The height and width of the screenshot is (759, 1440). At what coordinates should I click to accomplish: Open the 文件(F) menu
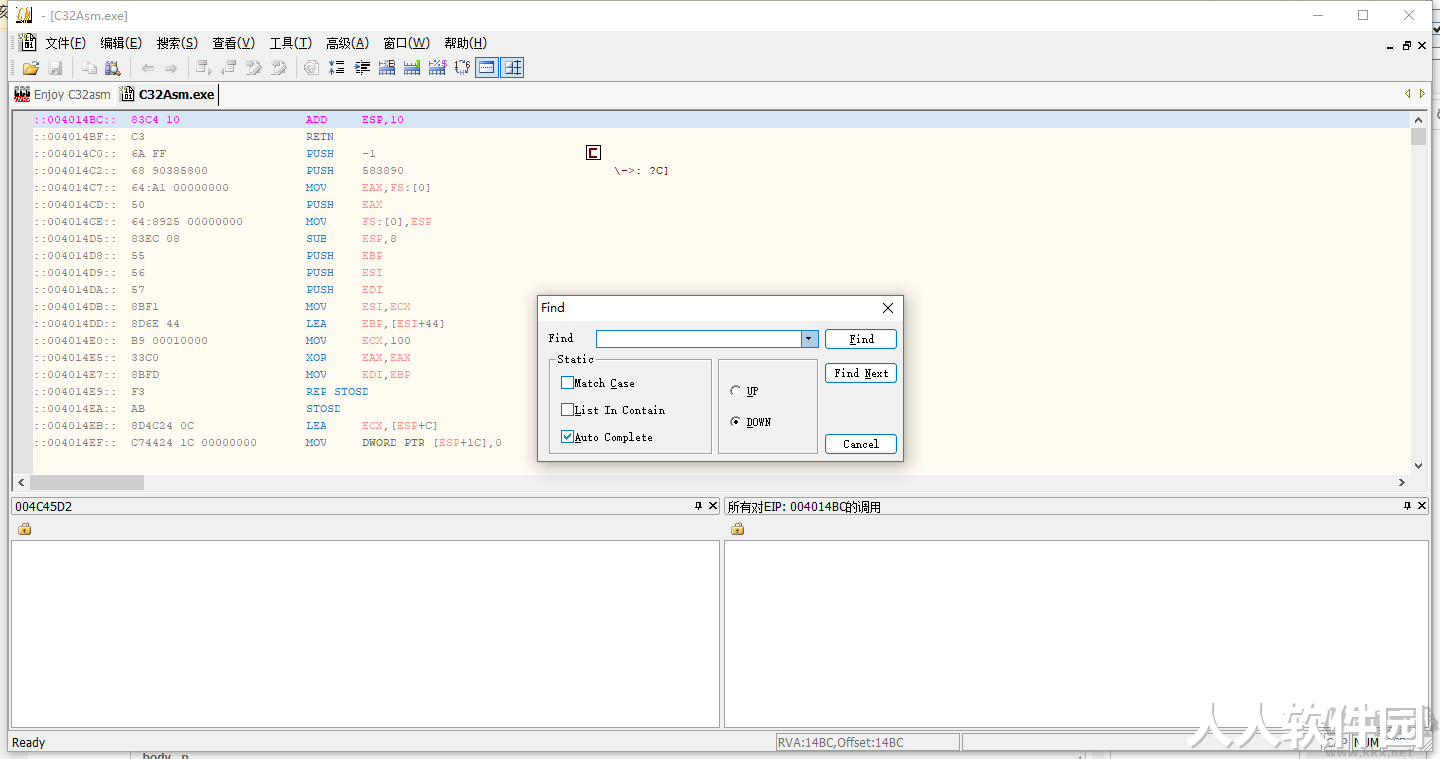65,43
